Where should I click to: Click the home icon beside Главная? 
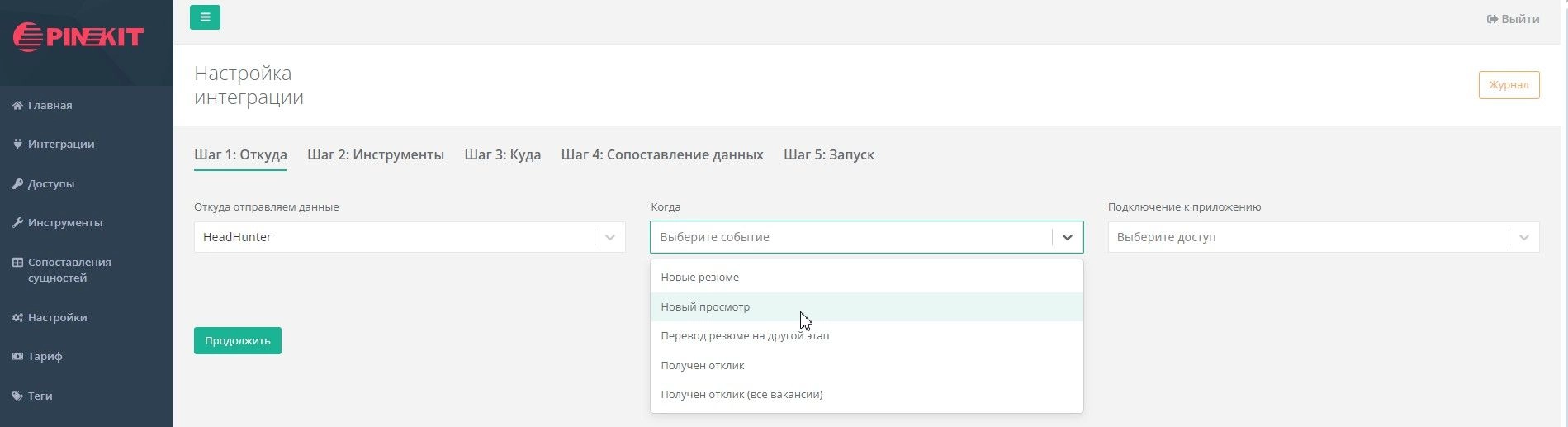coord(17,106)
